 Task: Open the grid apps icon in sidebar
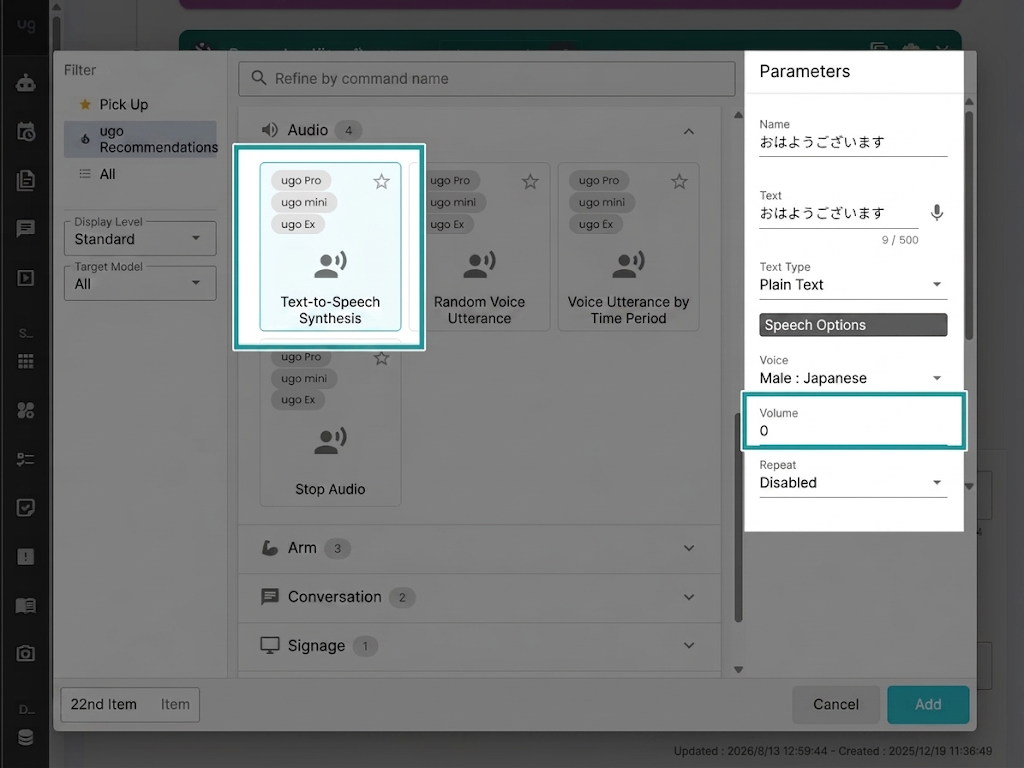point(25,361)
